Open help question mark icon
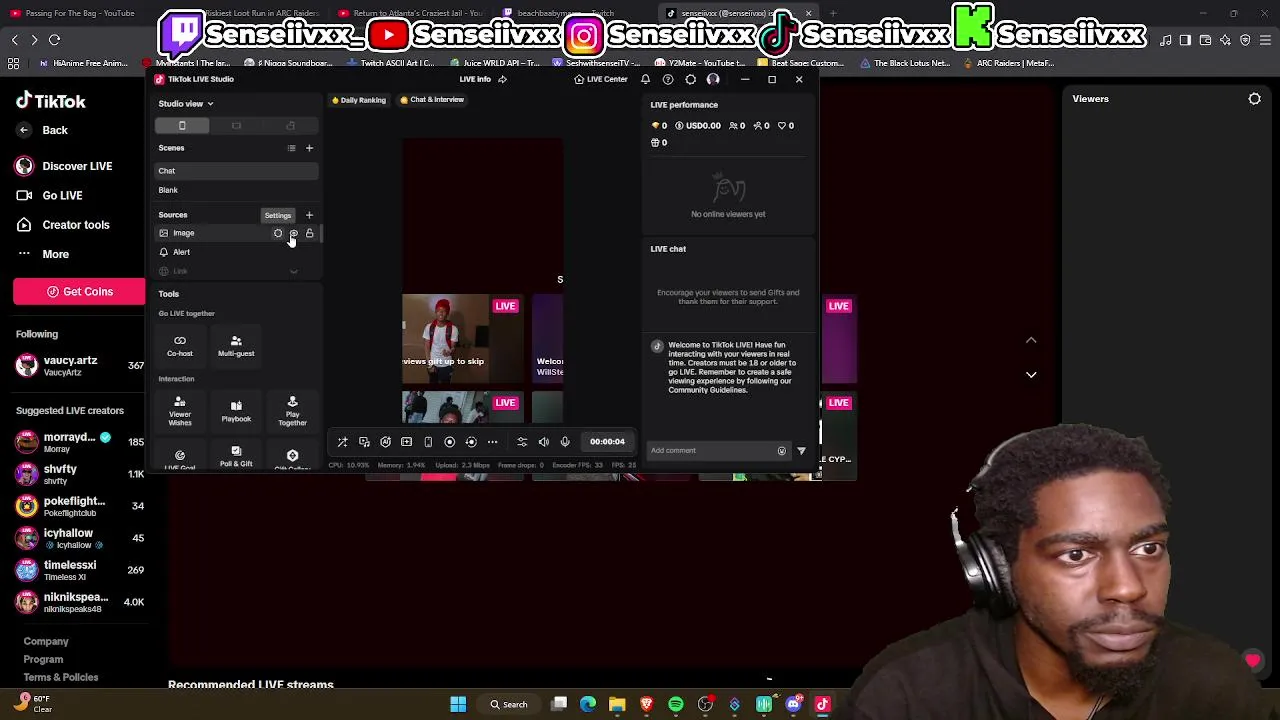 [668, 79]
